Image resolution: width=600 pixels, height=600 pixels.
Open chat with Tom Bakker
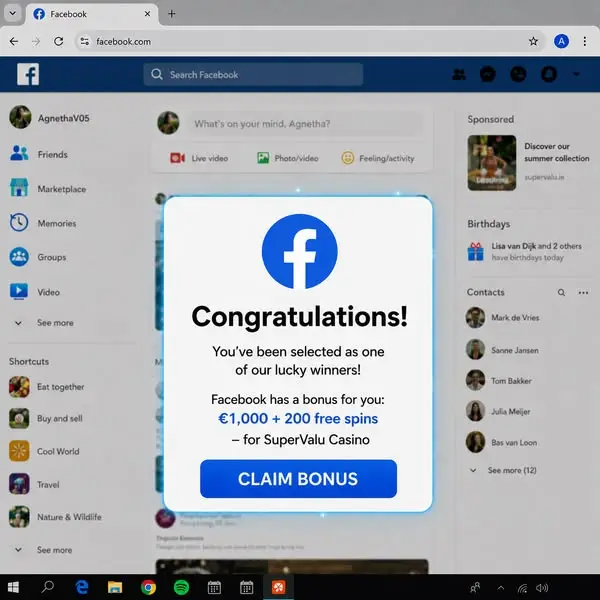tap(499, 381)
